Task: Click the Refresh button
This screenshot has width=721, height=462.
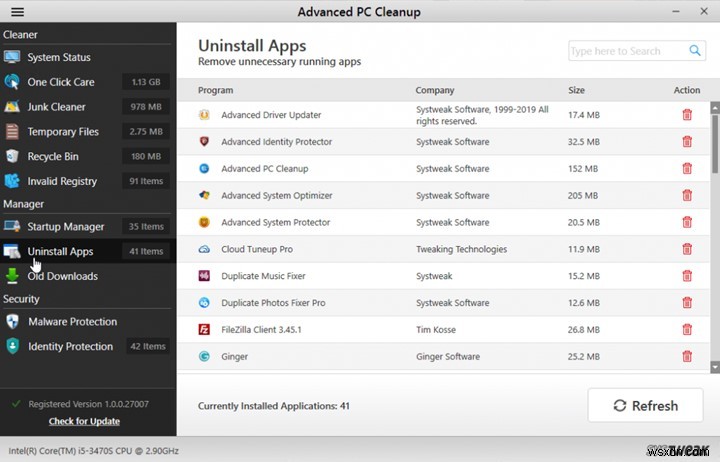Action: tap(645, 405)
